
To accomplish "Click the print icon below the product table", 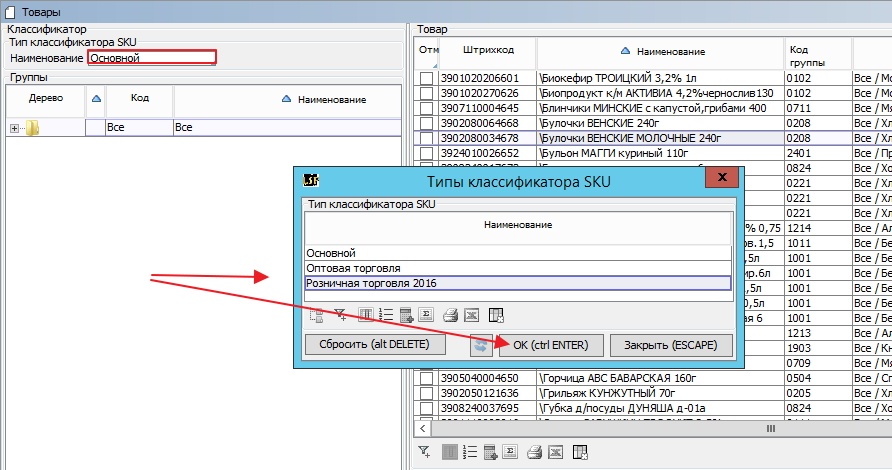I will point(534,453).
